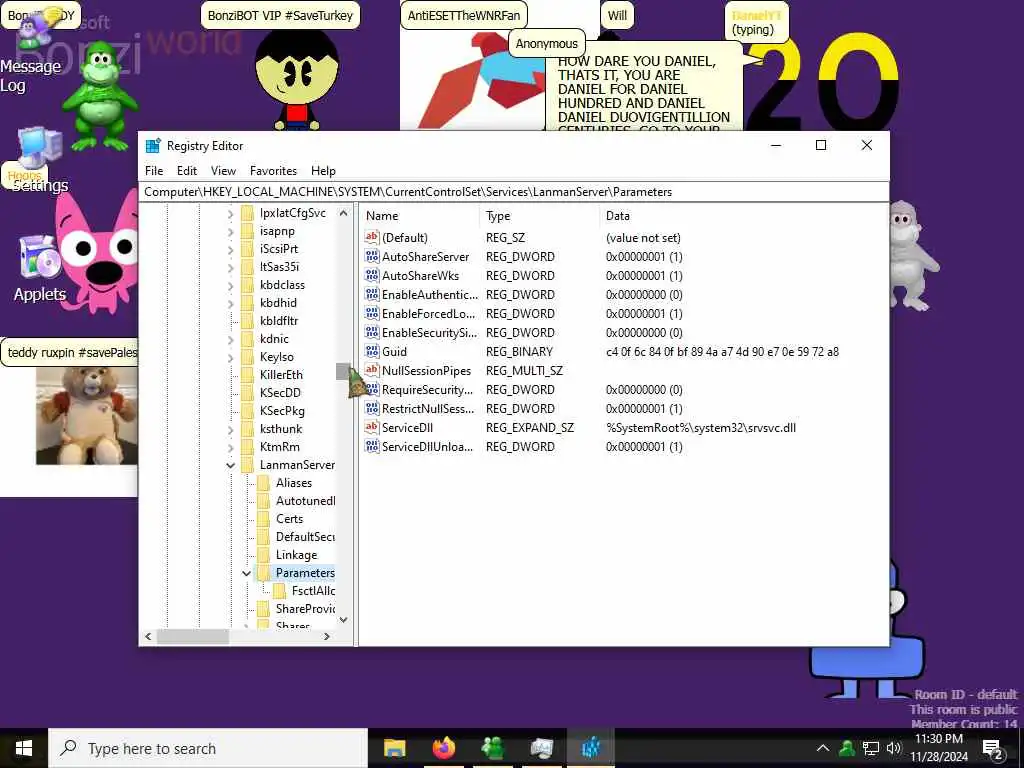This screenshot has width=1024, height=768.
Task: Select the Certs subkey
Action: pos(289,519)
